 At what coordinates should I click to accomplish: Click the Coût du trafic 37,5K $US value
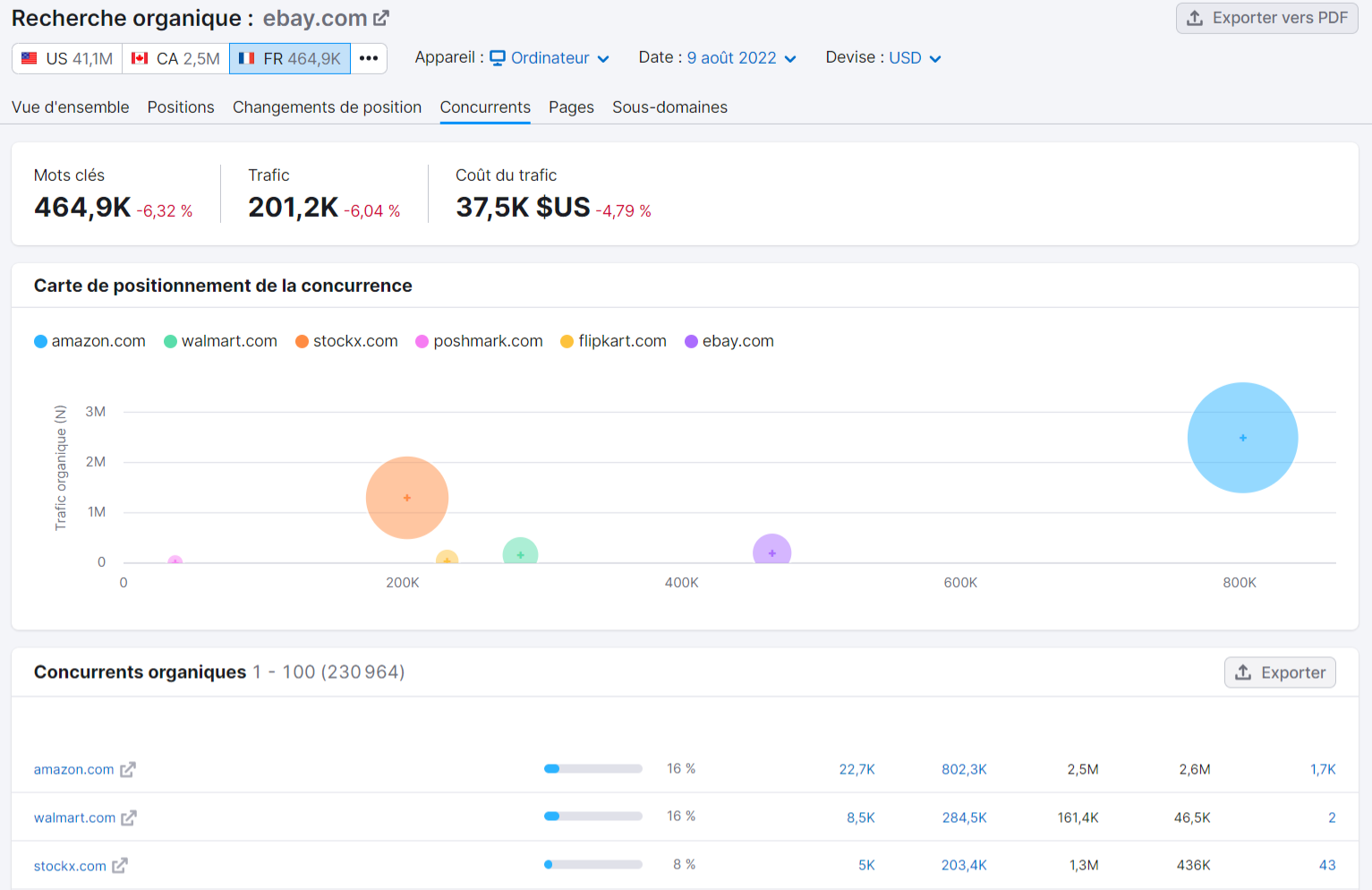click(x=523, y=208)
